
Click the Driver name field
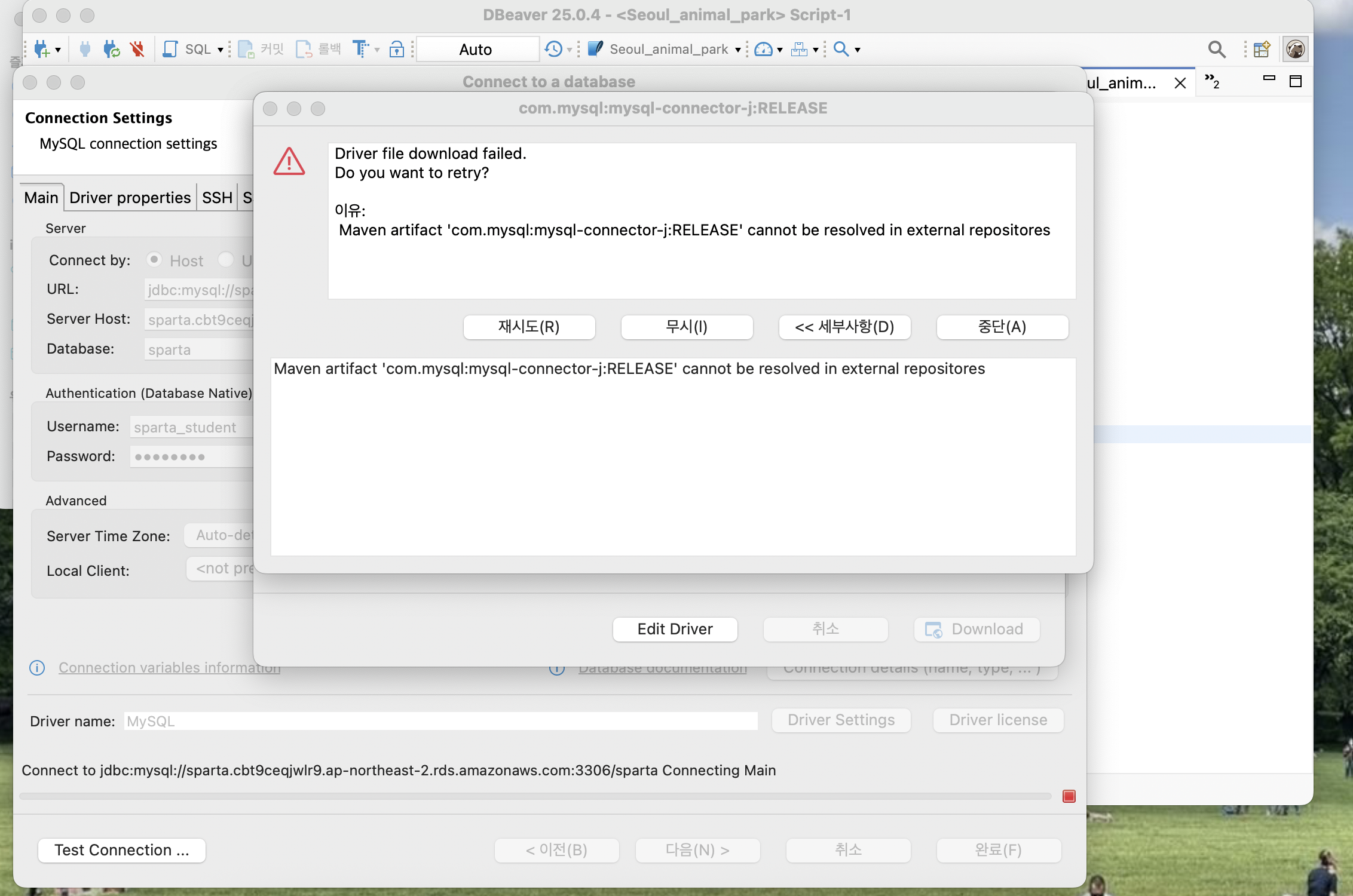(441, 721)
